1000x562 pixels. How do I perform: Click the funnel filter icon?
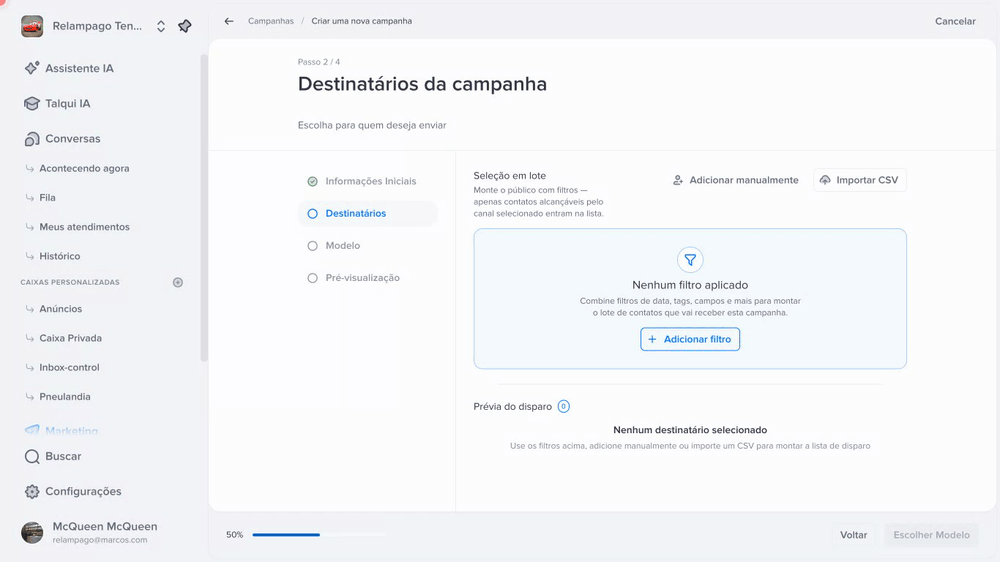(x=690, y=260)
